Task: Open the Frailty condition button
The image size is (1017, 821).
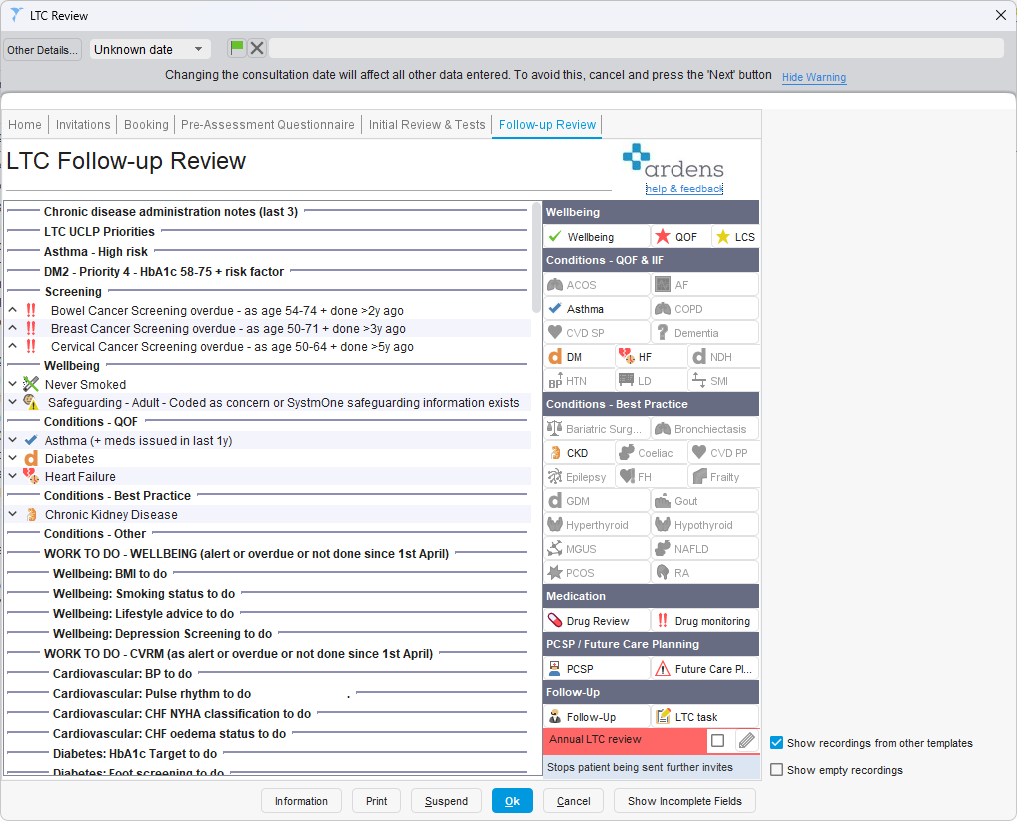Action: pyautogui.click(x=723, y=477)
